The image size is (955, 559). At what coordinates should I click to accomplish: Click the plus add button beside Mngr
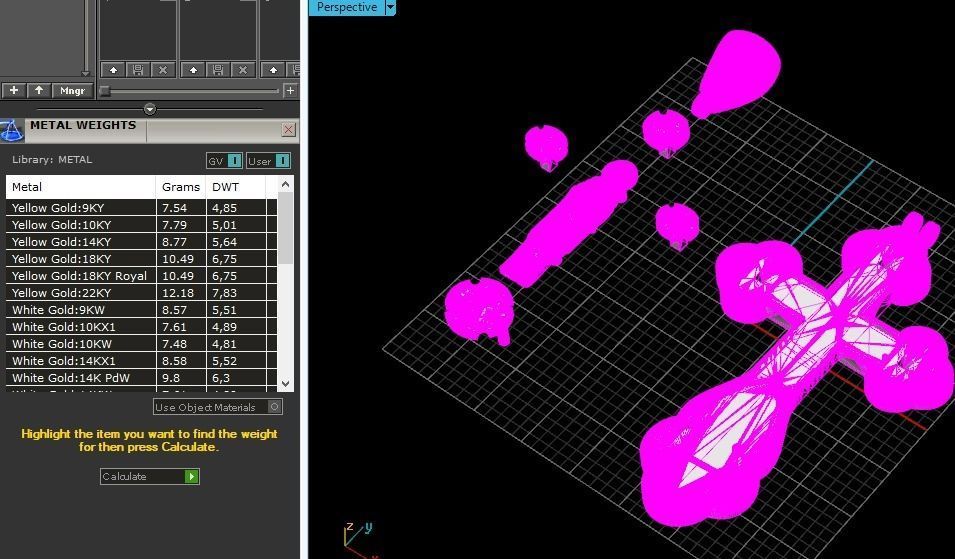click(x=13, y=90)
